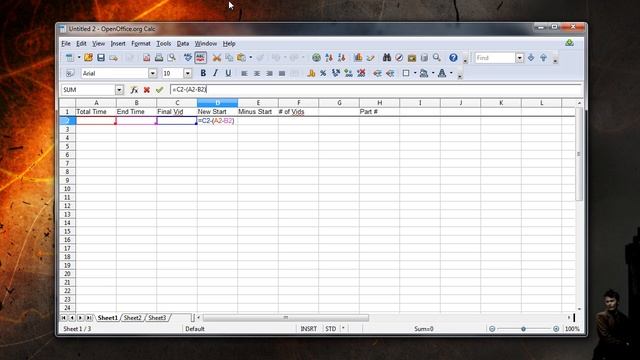Apply Currency number format
Screen dimensions: 640x360
[311, 73]
